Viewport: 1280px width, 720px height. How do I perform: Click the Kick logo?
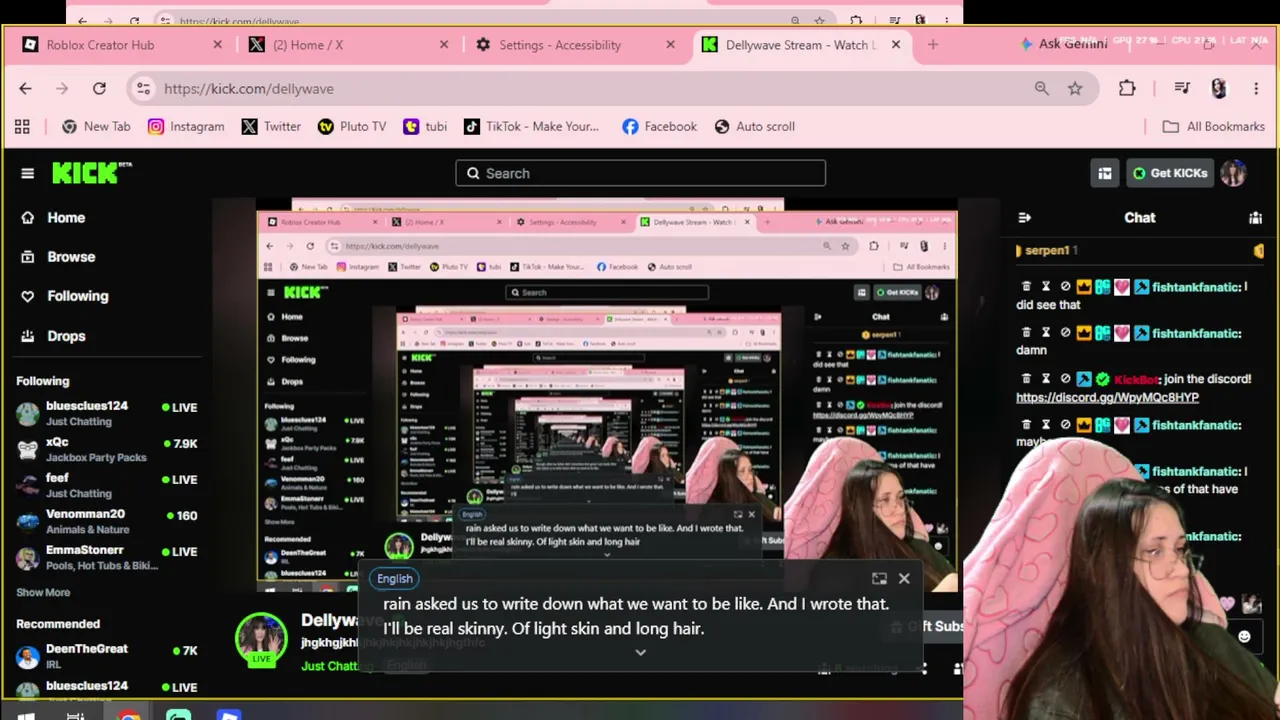pyautogui.click(x=91, y=172)
